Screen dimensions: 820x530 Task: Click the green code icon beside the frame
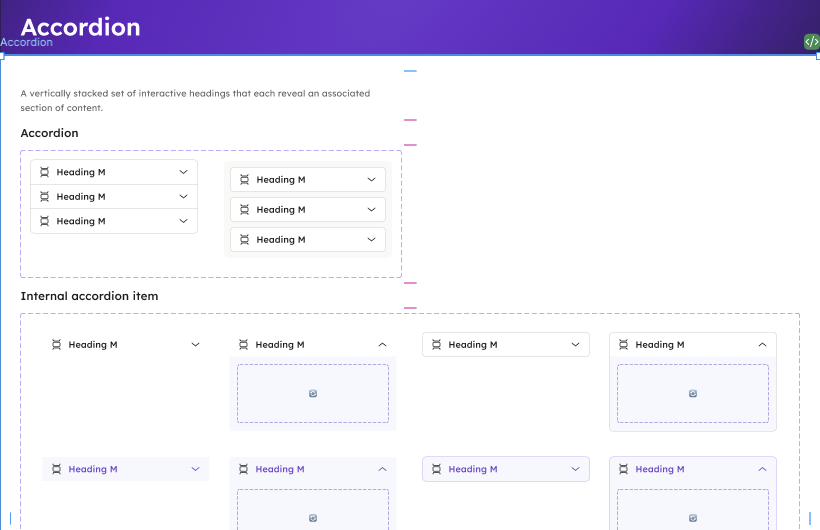(812, 42)
